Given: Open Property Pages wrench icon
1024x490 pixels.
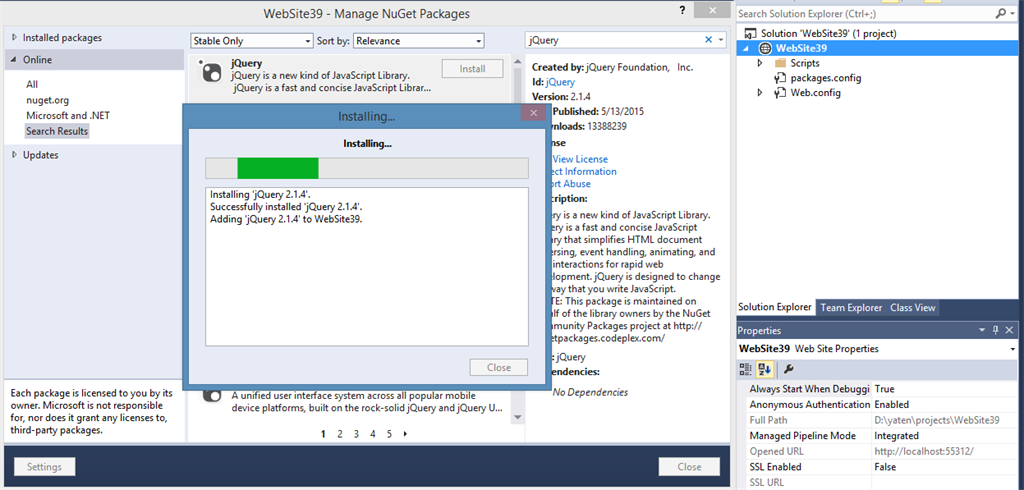Looking at the screenshot, I should tap(788, 370).
